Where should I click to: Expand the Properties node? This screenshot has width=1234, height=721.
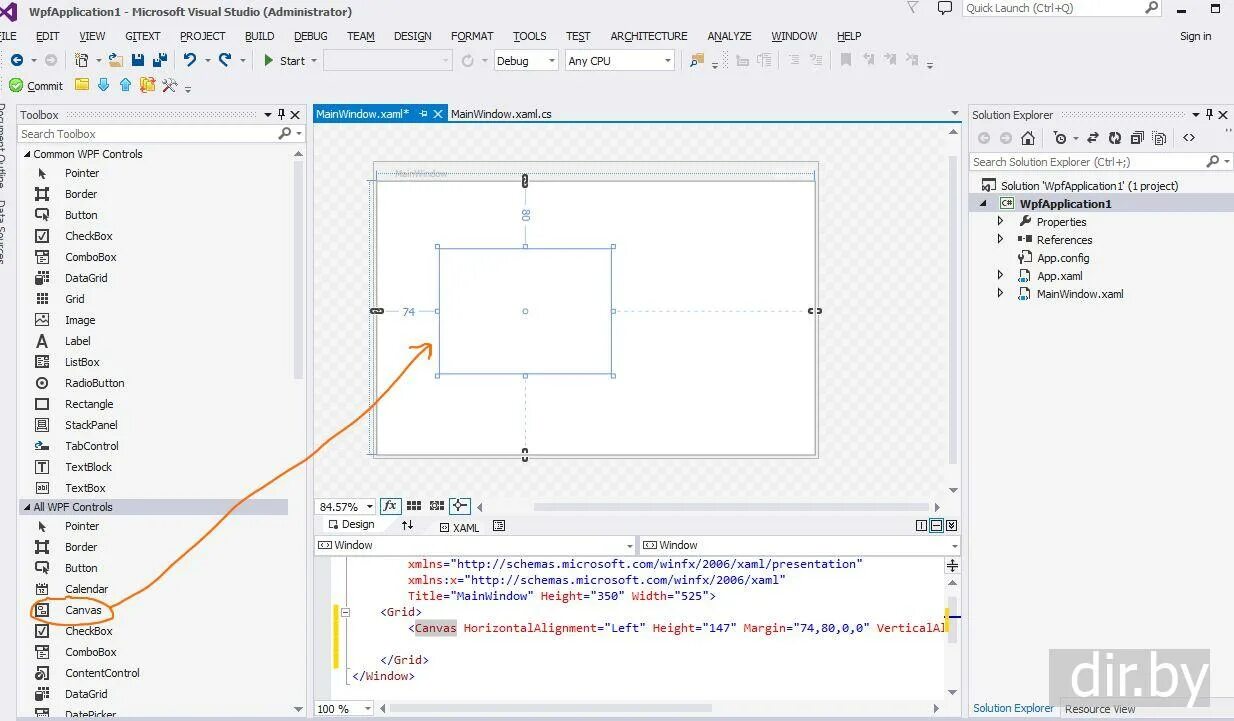[1000, 222]
